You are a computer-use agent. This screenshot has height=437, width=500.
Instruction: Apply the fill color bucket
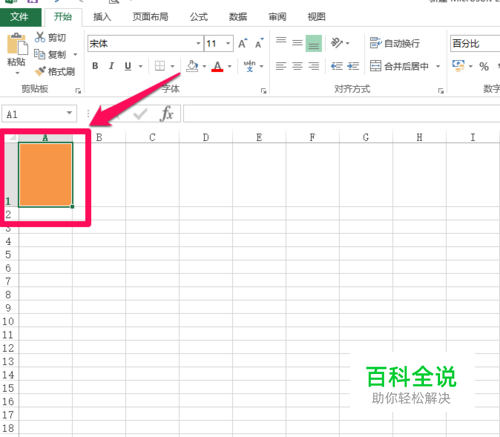[x=192, y=66]
